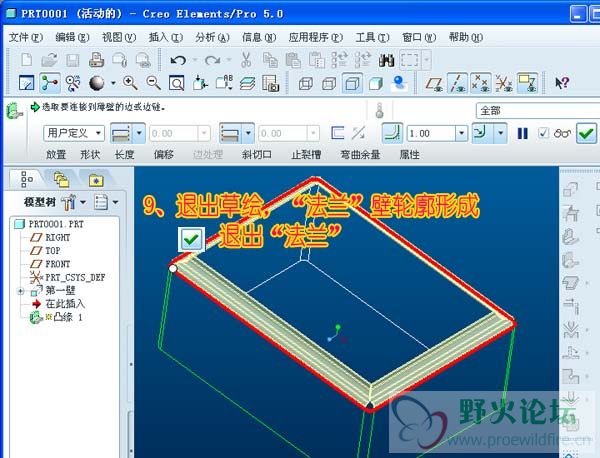Open the 文件(F) menu

(26, 37)
